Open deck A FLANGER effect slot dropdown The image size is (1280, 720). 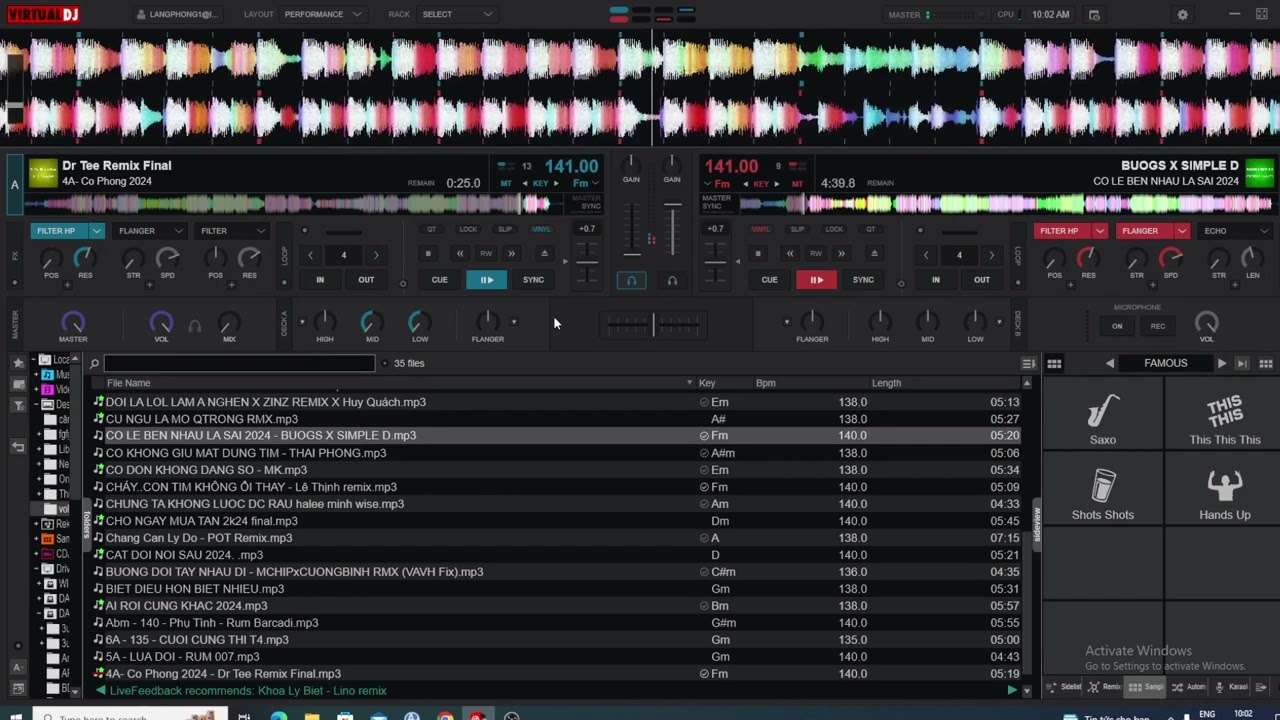tap(178, 231)
